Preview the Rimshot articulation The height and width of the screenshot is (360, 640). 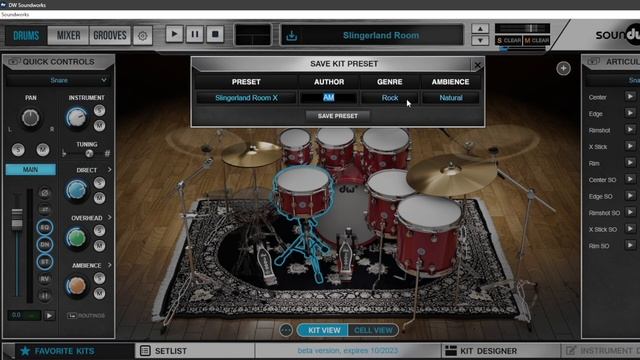630,130
